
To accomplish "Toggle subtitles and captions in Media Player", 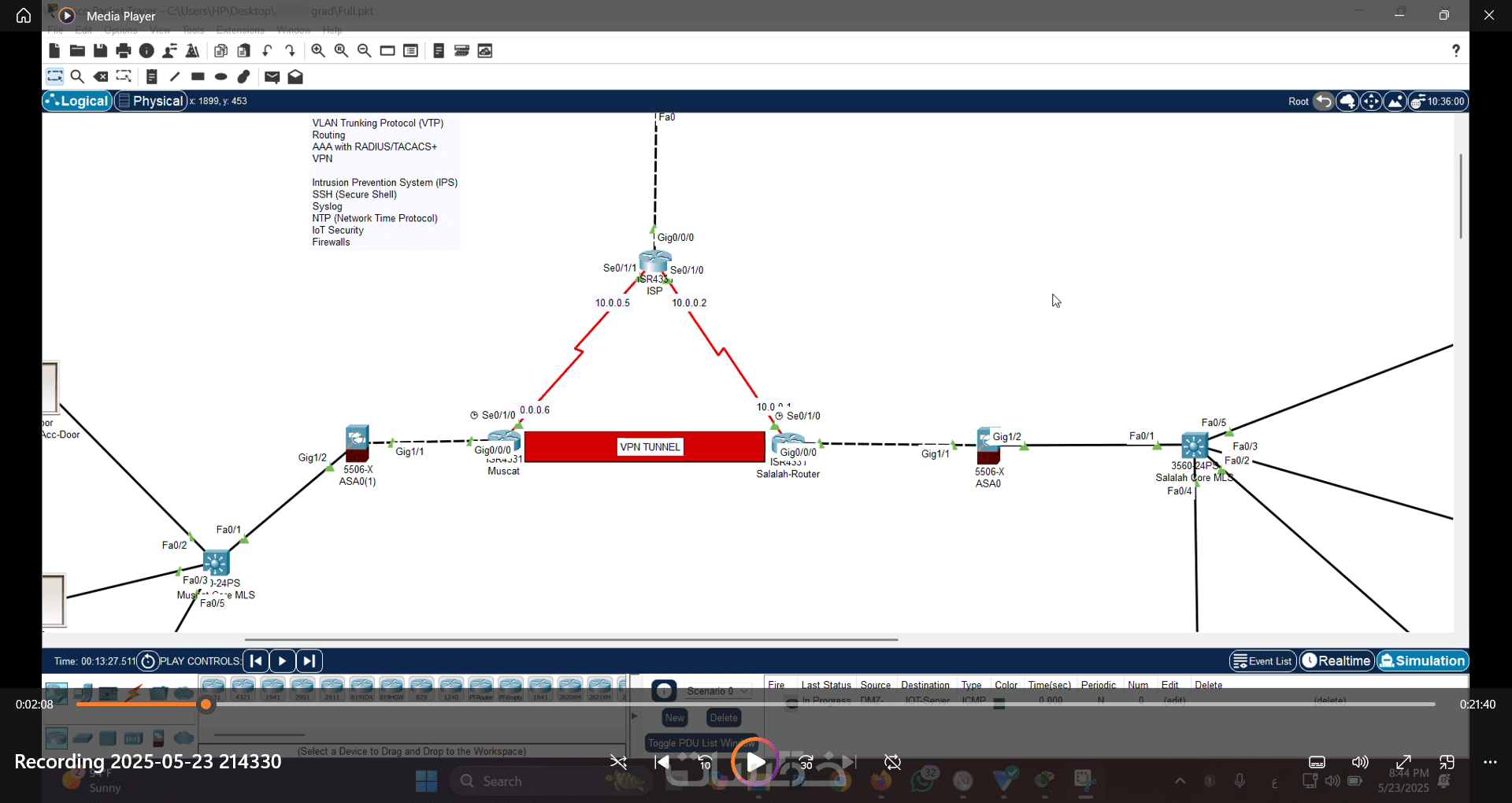I will (1317, 762).
